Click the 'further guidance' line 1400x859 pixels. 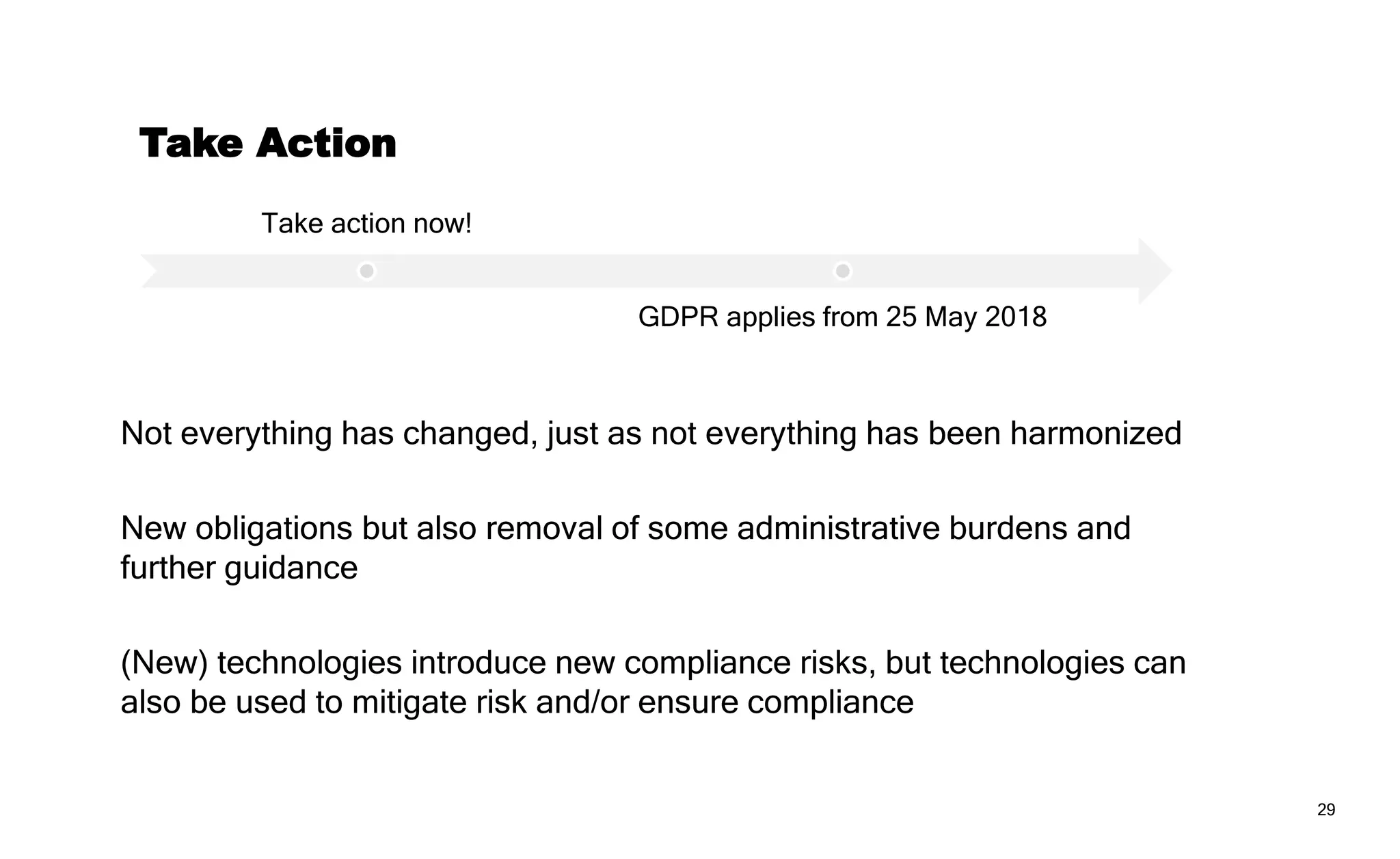(239, 568)
